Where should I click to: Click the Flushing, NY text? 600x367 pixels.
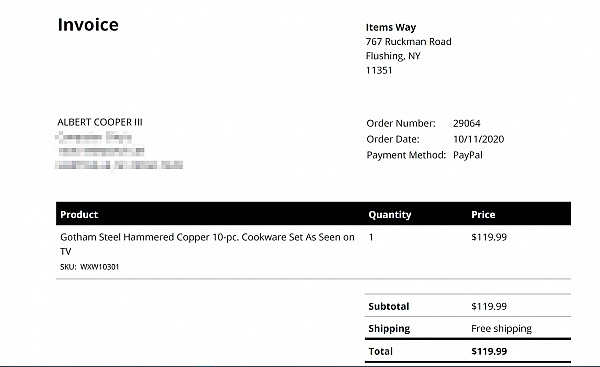click(393, 56)
